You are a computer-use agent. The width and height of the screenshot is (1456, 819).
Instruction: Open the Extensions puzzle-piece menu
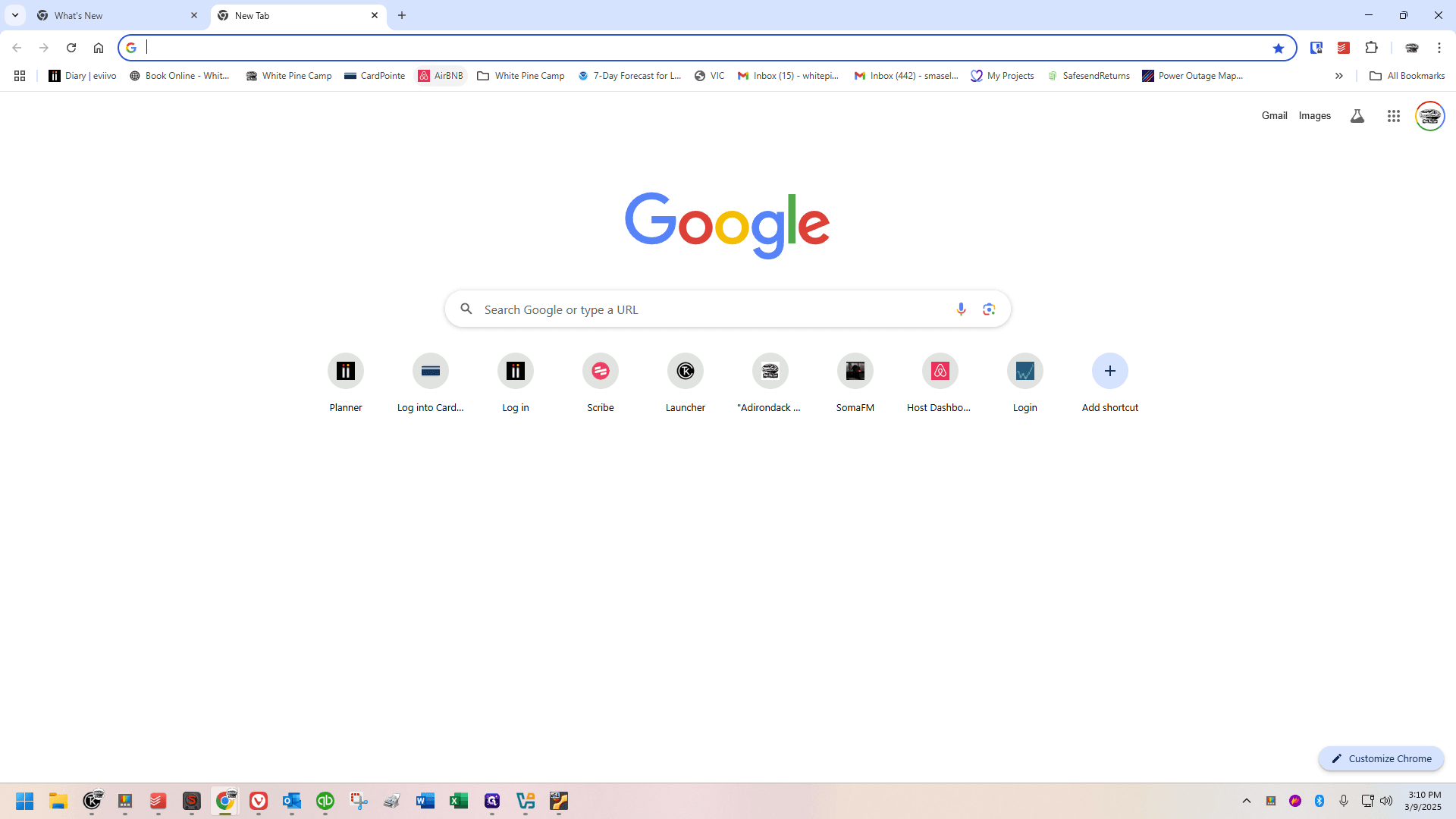(x=1371, y=48)
